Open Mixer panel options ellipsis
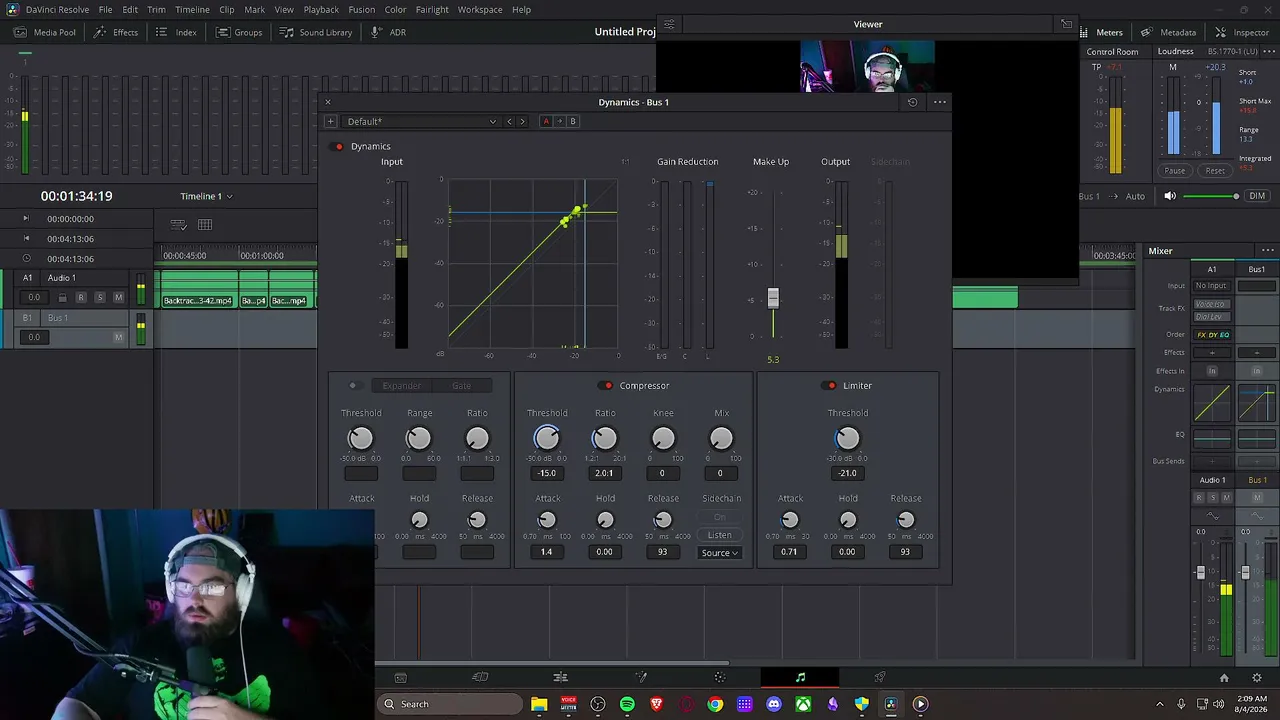This screenshot has height=720, width=1280. tap(1268, 251)
